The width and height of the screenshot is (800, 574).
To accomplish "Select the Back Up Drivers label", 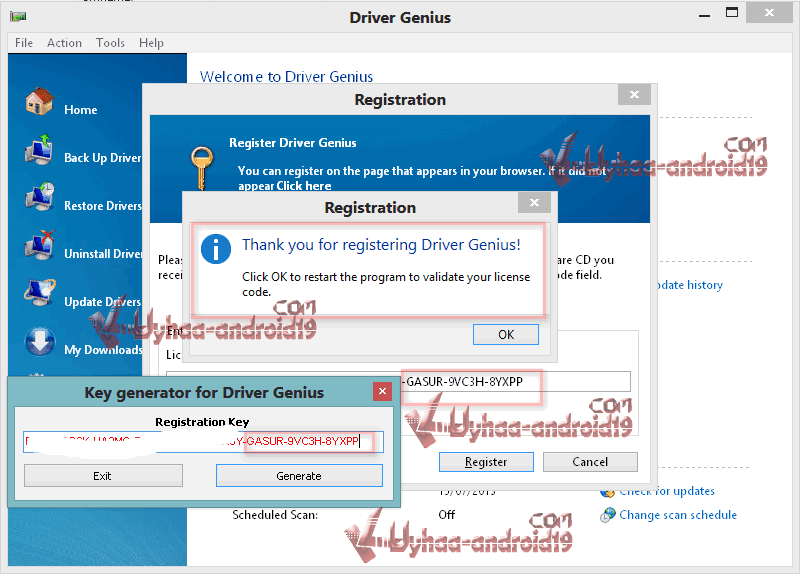I will (103, 158).
